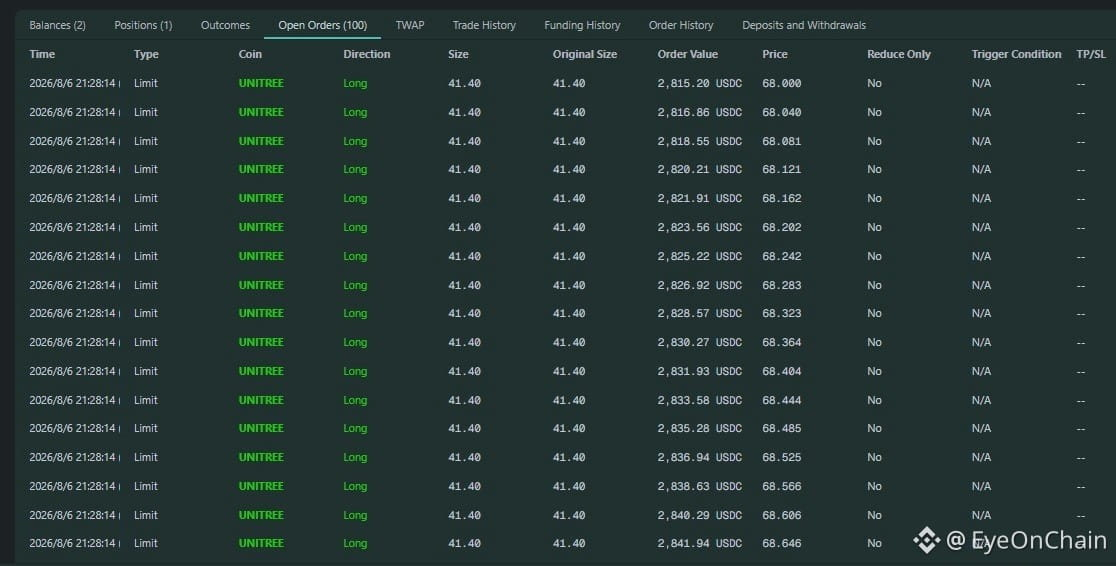Sort by the Type column header
Image resolution: width=1116 pixels, height=566 pixels.
coord(146,54)
